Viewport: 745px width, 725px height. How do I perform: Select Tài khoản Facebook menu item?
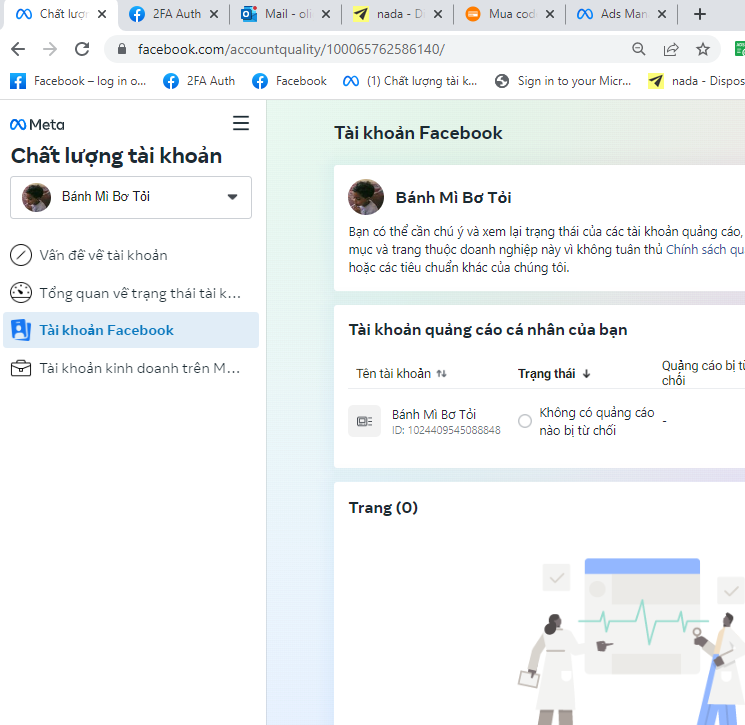click(x=131, y=330)
